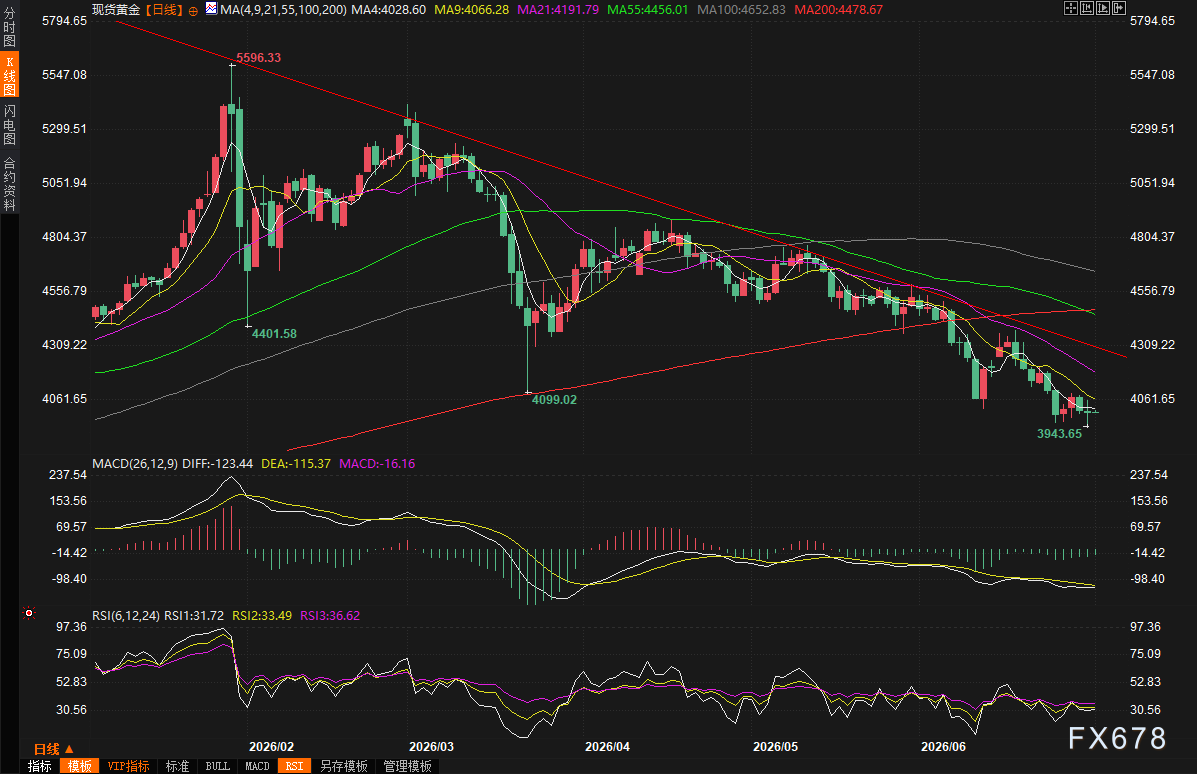Click the MA200 red legend label

(838, 9)
